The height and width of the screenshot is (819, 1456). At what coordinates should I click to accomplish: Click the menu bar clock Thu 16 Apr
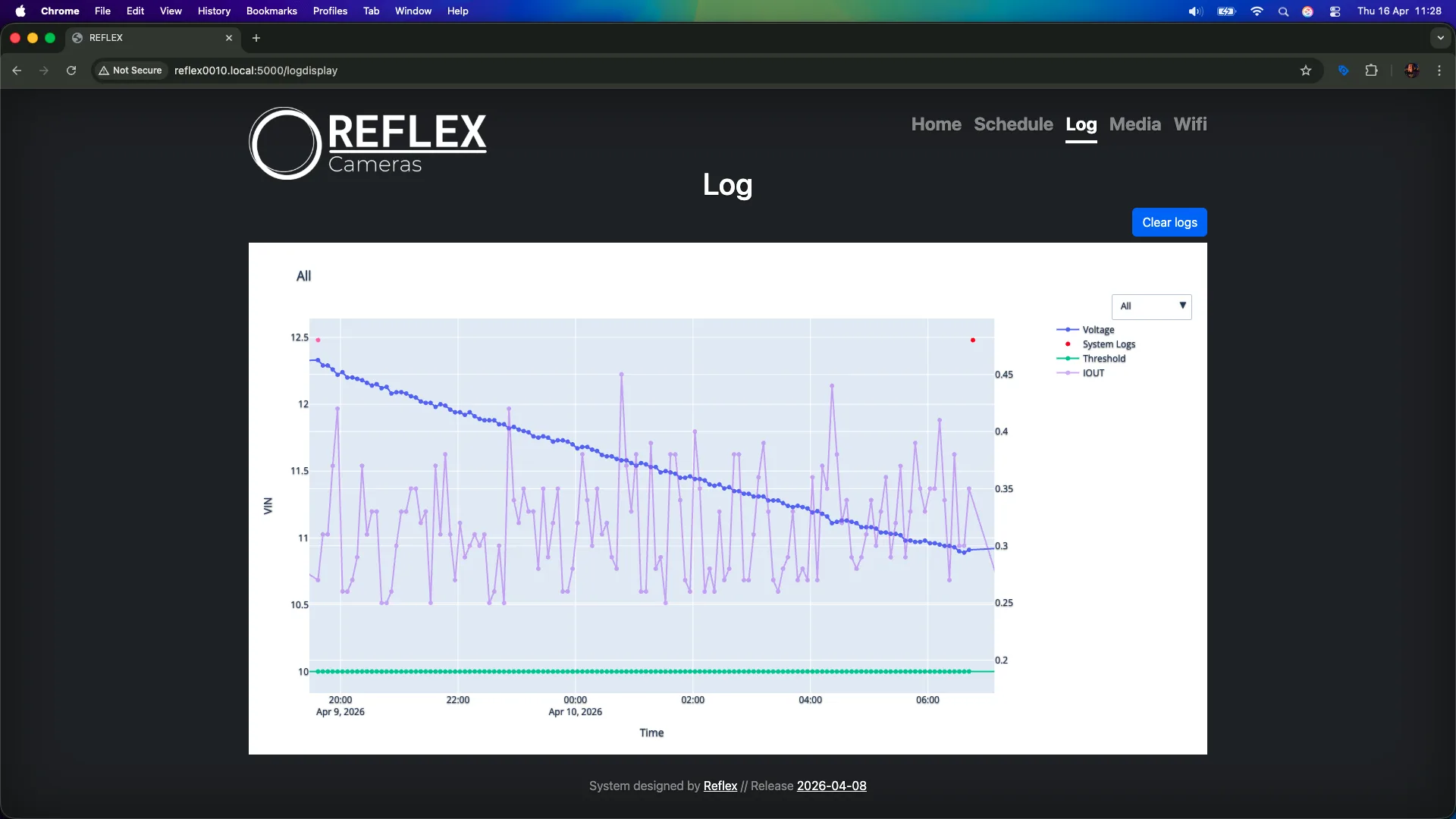coord(1399,11)
